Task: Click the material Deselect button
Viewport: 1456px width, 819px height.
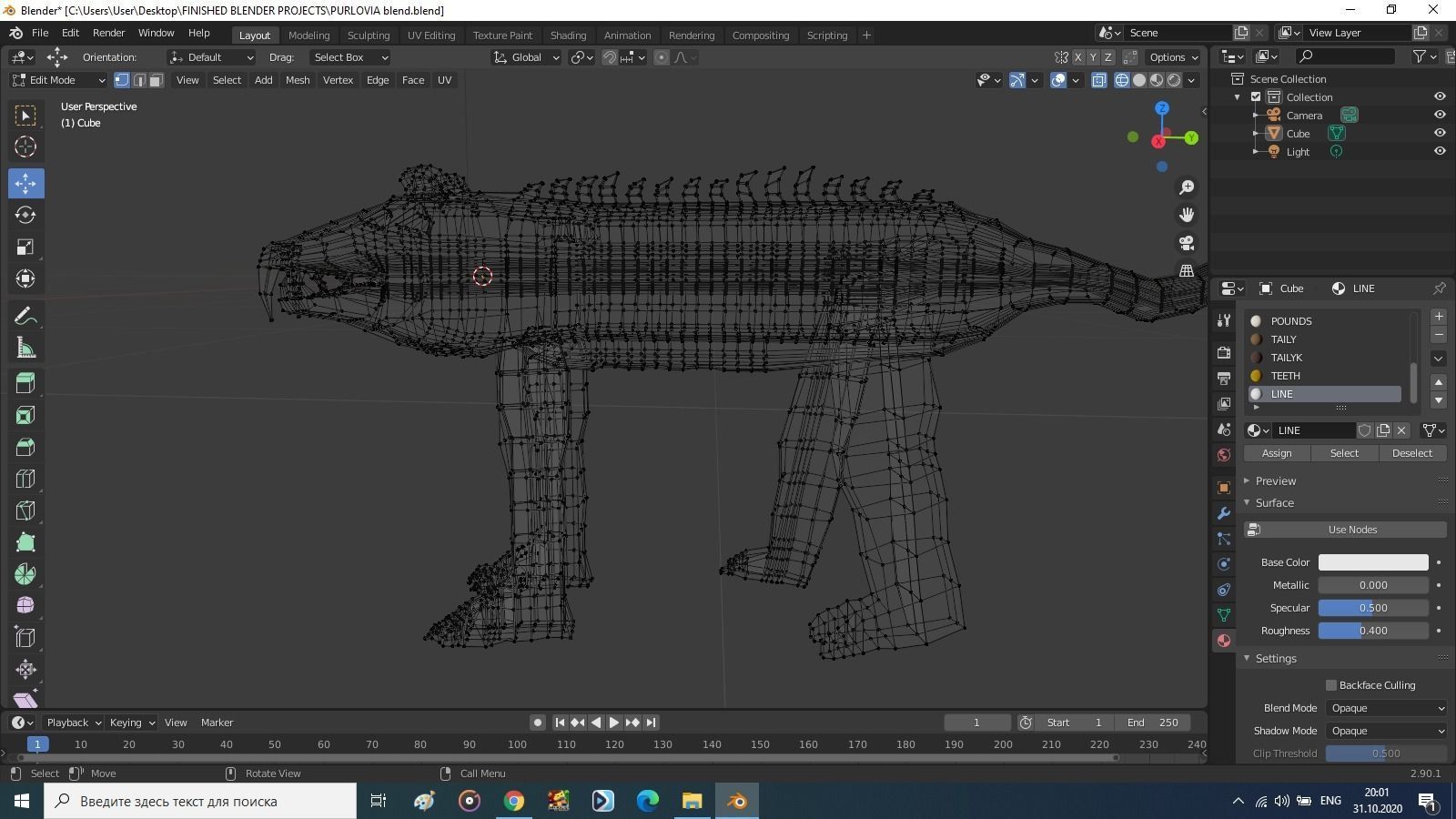Action: (1412, 453)
